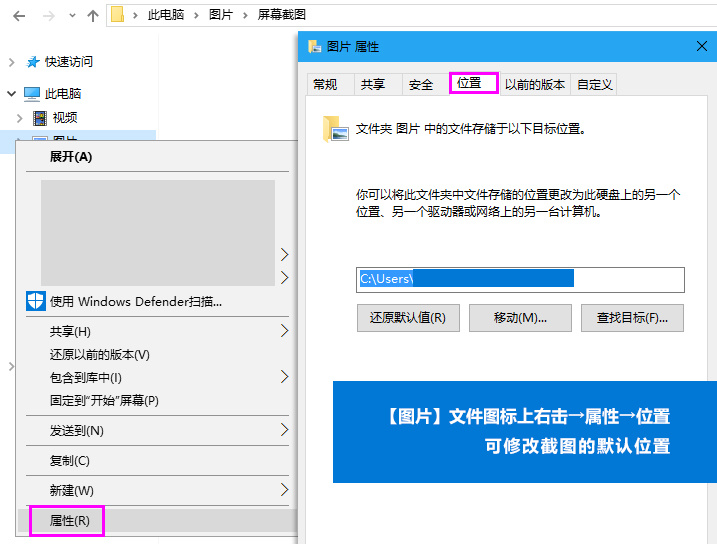Click the C:\Users\ path field
The image size is (717, 544).
coord(520,279)
